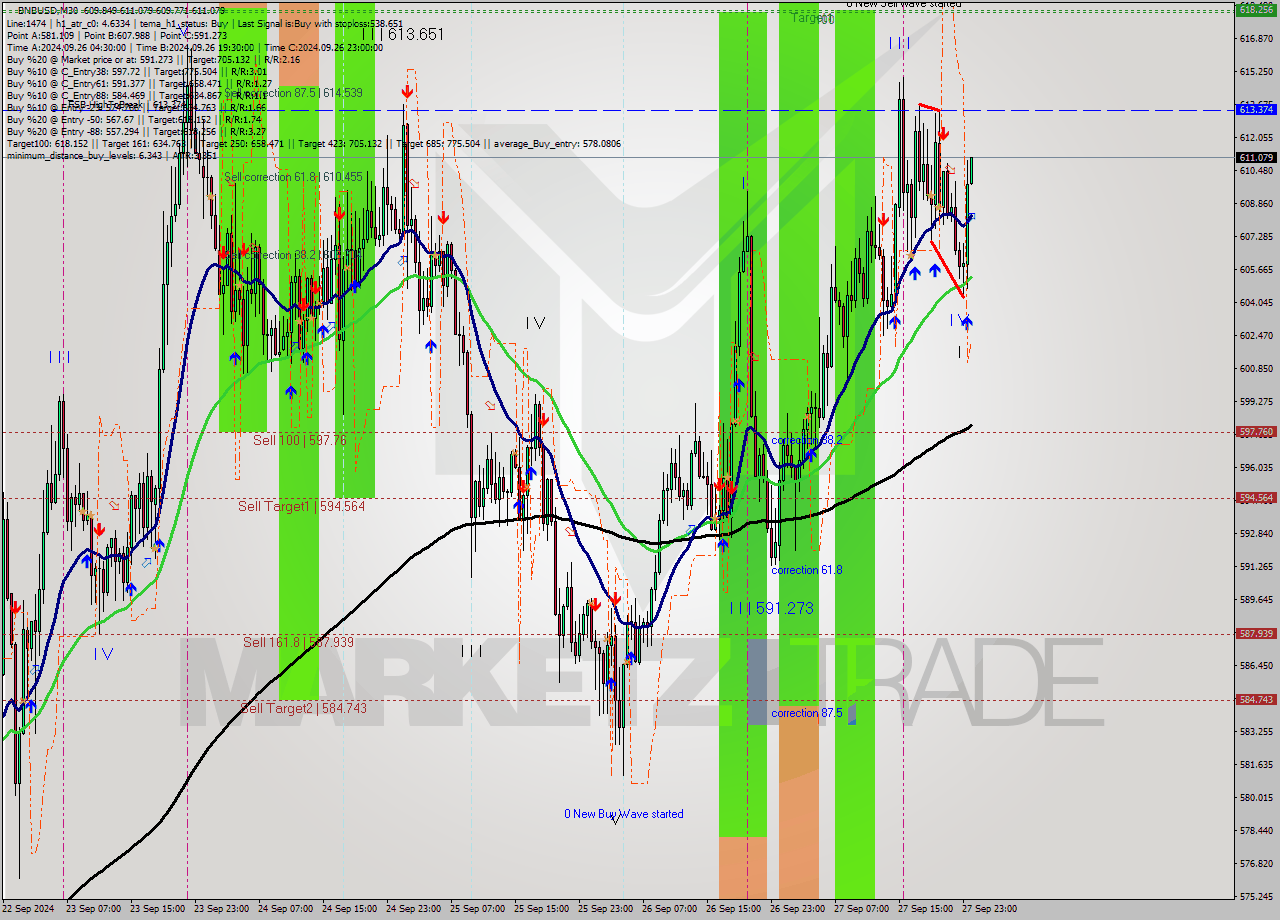Click the 'Target100: 618.152' targets line

[313, 143]
